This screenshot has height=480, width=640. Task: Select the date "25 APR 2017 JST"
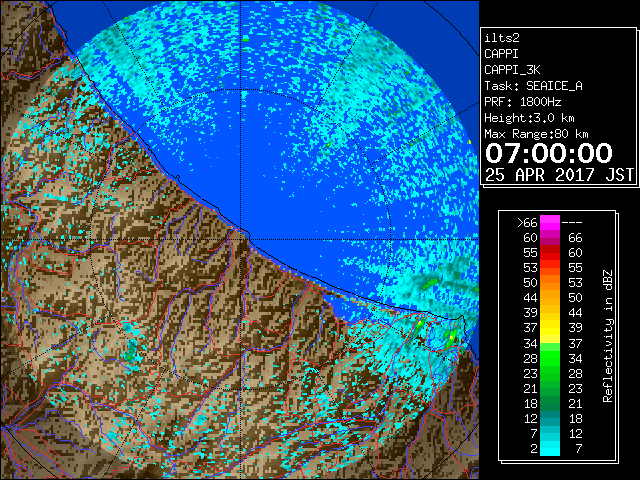pos(559,175)
